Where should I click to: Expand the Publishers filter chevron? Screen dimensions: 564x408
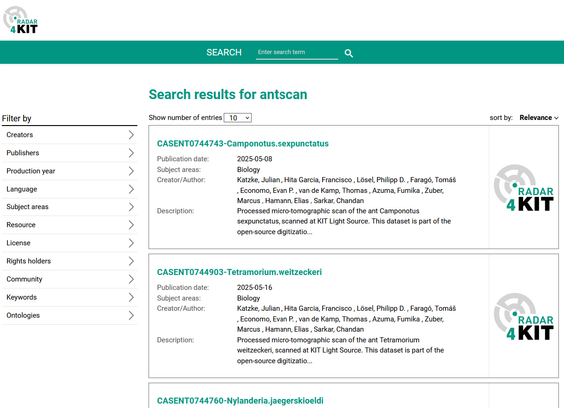(131, 153)
